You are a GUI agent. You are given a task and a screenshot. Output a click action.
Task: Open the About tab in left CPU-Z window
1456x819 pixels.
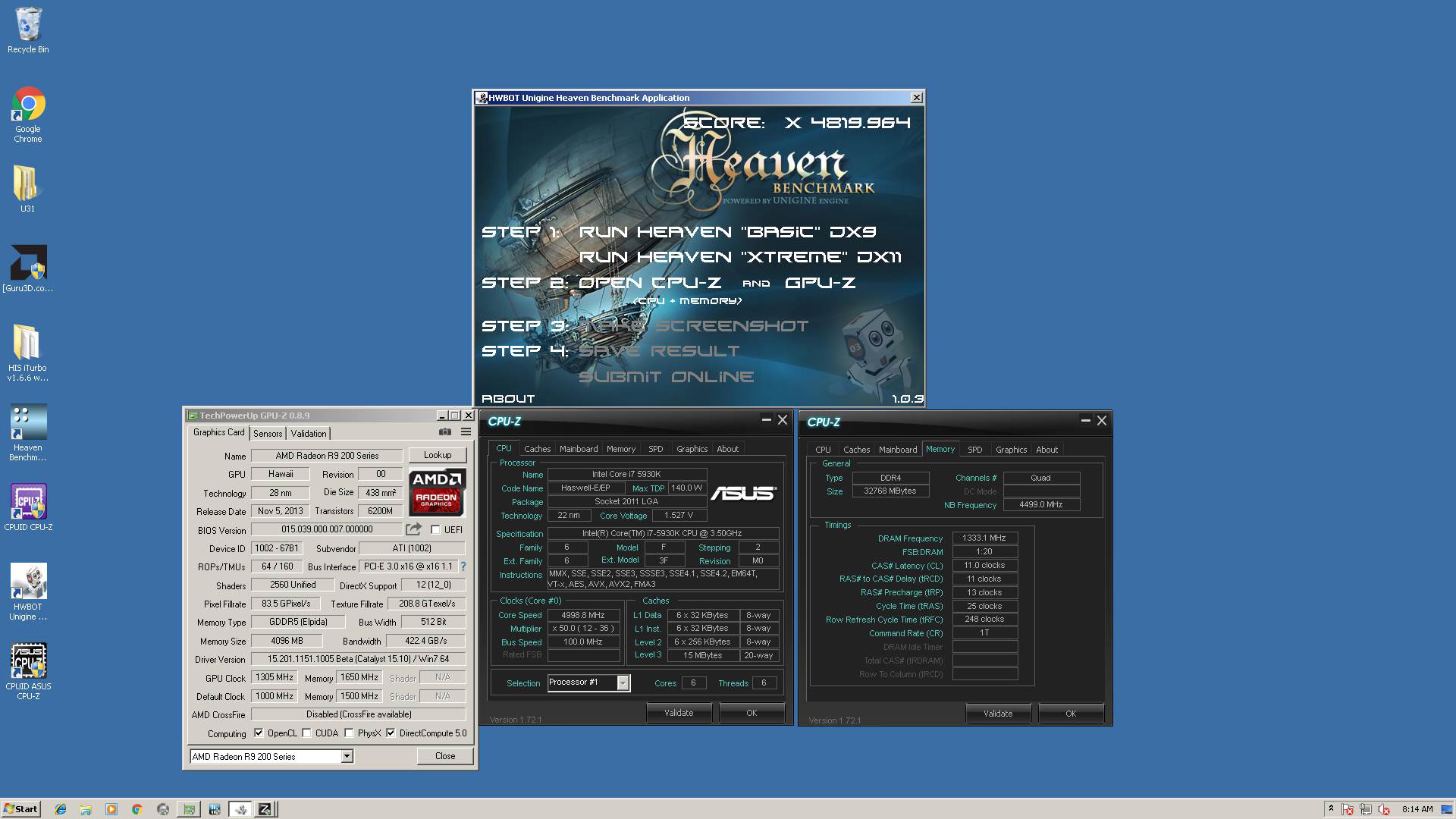pos(728,449)
